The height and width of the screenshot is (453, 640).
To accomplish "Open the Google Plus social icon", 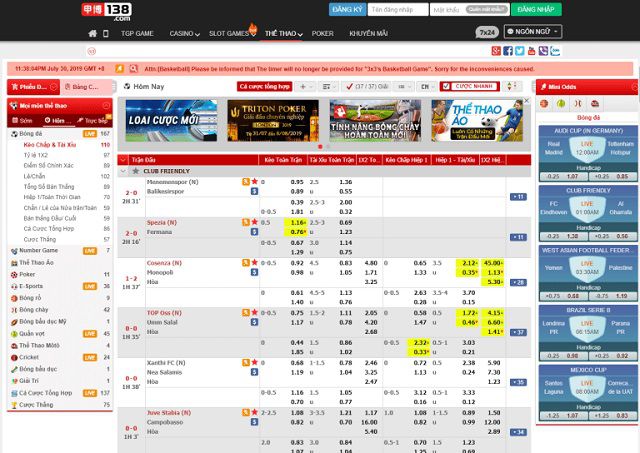I will 496,51.
